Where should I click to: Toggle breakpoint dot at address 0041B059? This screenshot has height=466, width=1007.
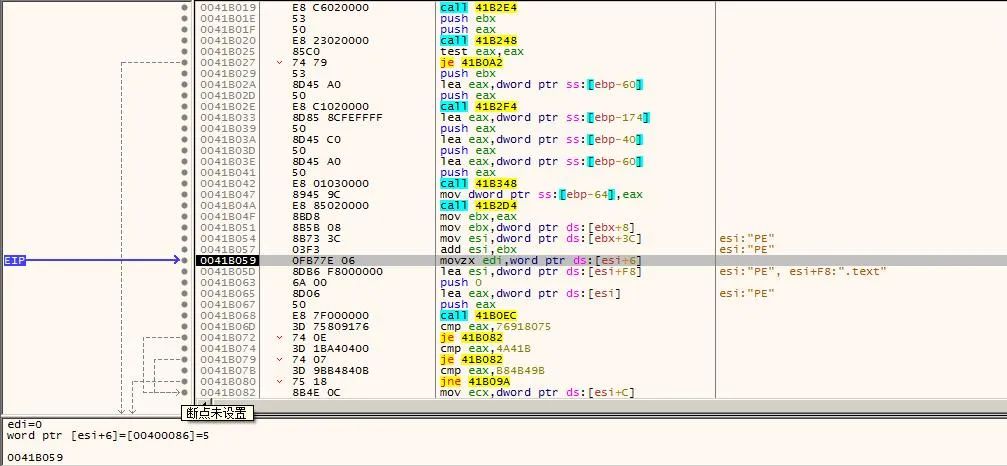184,260
